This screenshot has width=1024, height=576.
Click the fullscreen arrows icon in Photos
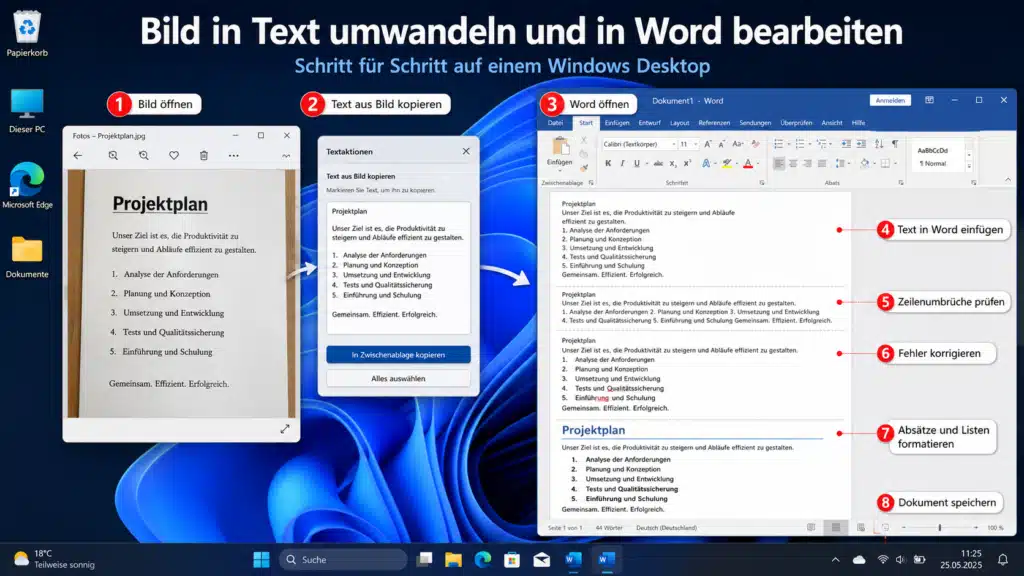tap(285, 429)
